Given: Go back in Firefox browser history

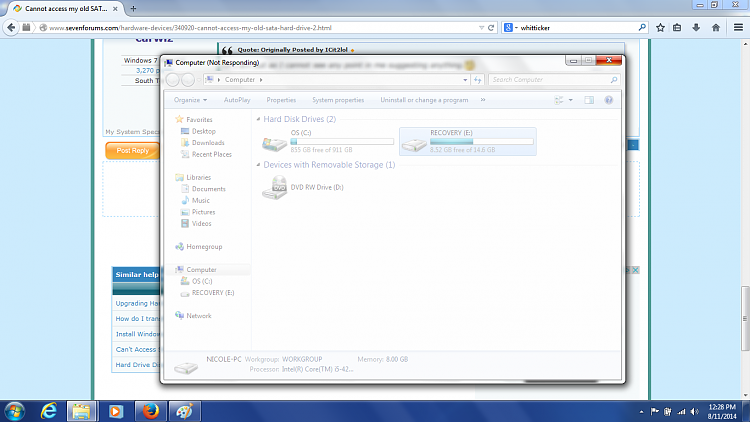Looking at the screenshot, I should pyautogui.click(x=11, y=28).
